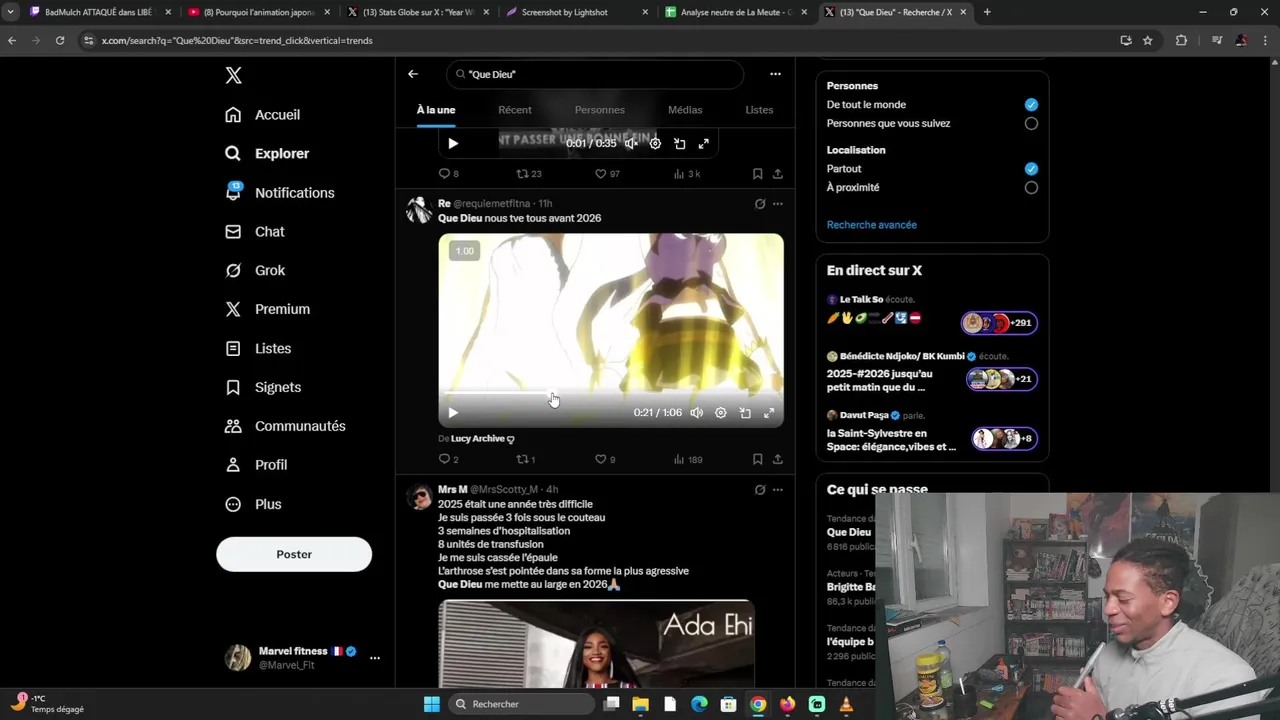Open more options on Re's post
The width and height of the screenshot is (1280, 720).
click(x=778, y=204)
